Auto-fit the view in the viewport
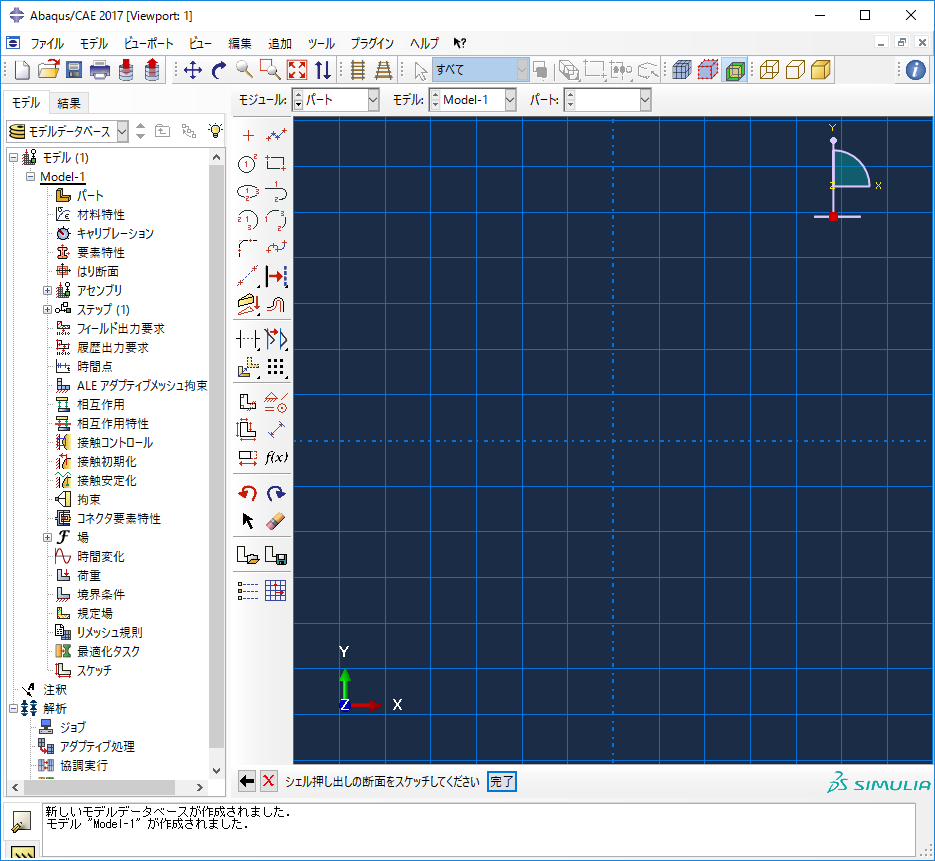 (x=297, y=70)
